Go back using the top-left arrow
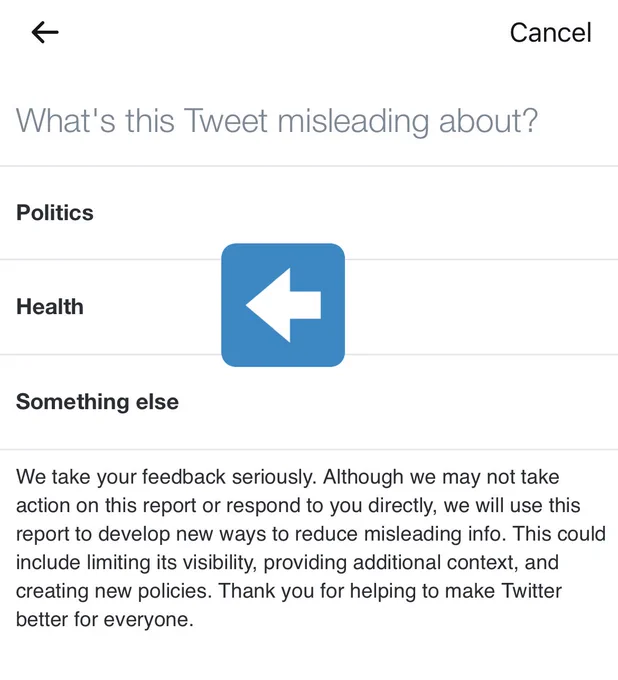Screen dimensions: 618x680 coord(45,32)
